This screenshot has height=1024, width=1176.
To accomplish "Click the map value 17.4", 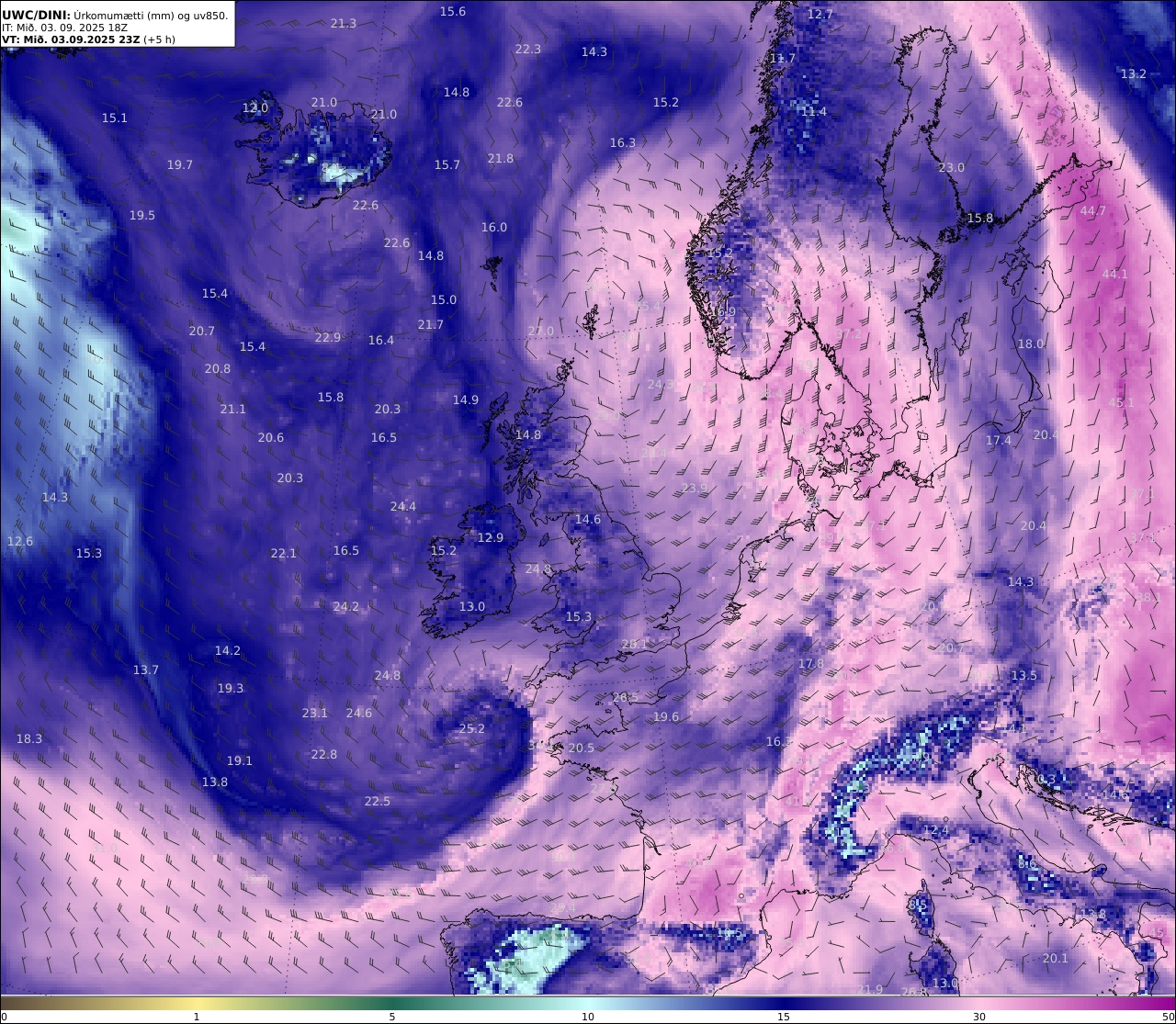I will point(999,440).
